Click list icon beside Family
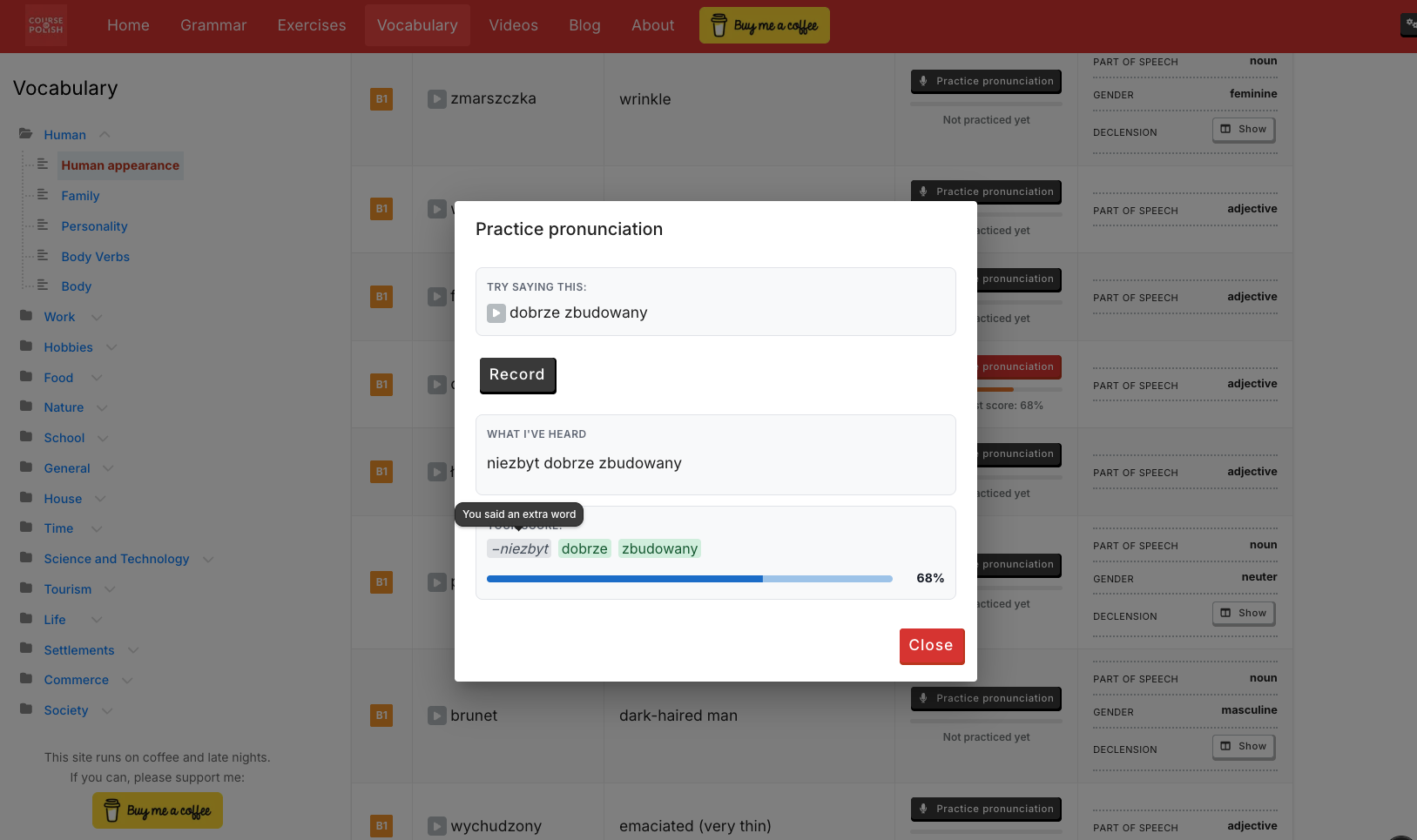The image size is (1417, 840). (43, 195)
